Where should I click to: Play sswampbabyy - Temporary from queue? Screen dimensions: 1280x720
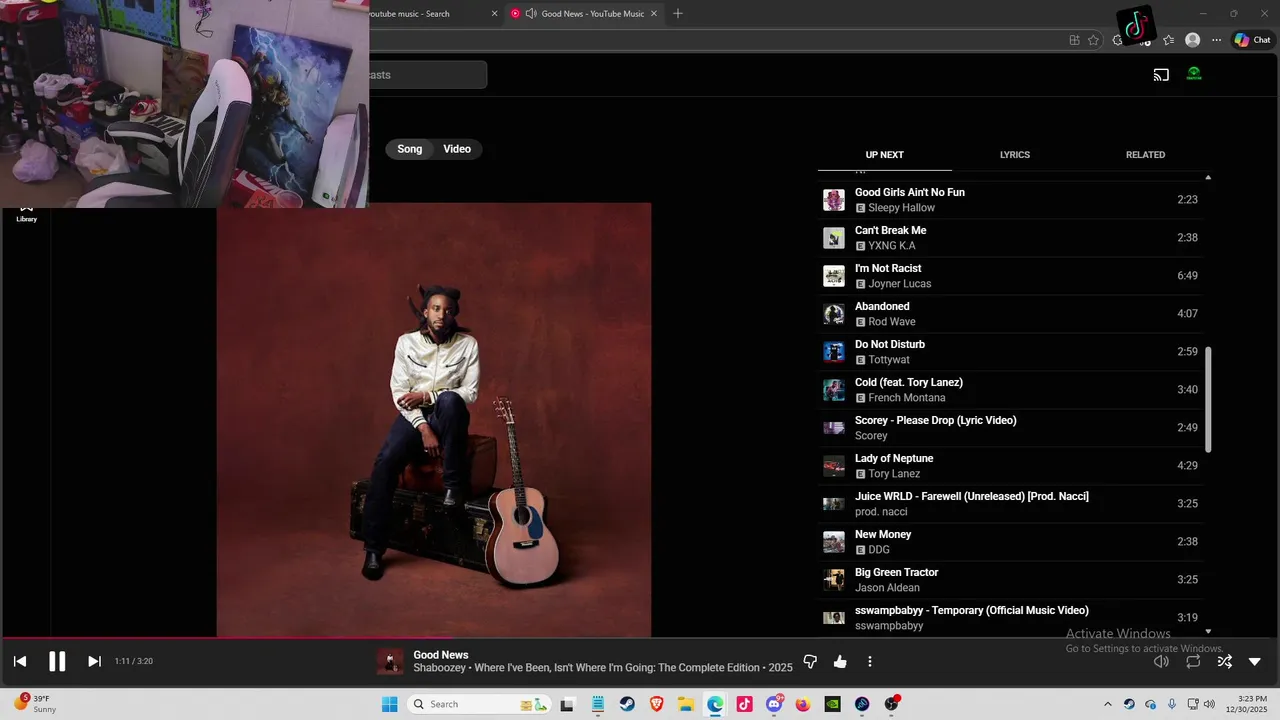click(1010, 618)
